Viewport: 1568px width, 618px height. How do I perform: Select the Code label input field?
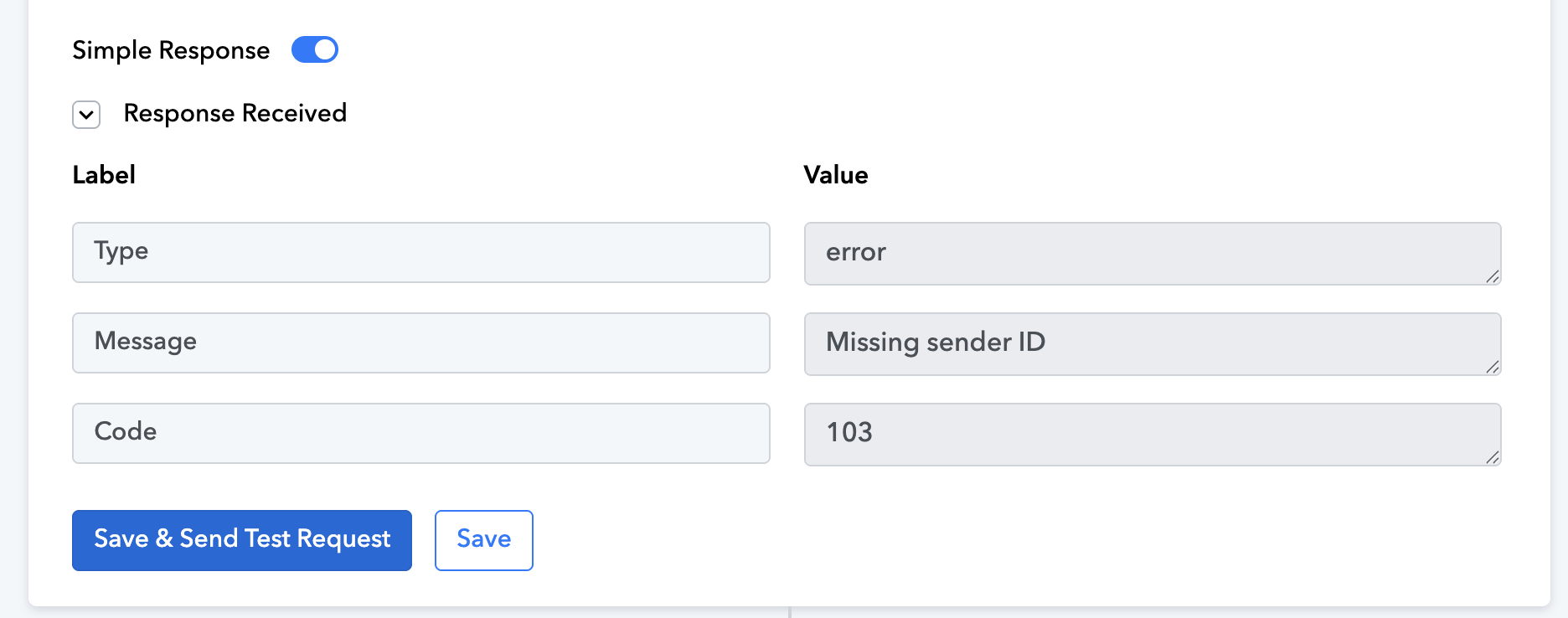(x=420, y=433)
